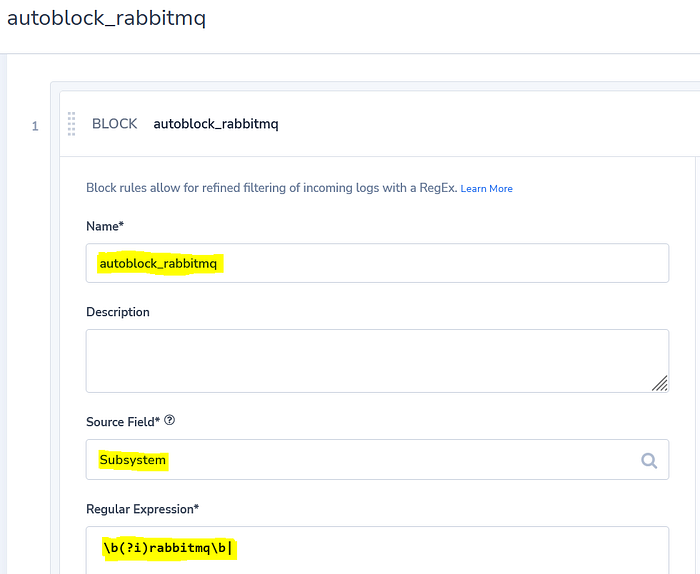
Task: Select the rule order number 1
Action: click(35, 126)
